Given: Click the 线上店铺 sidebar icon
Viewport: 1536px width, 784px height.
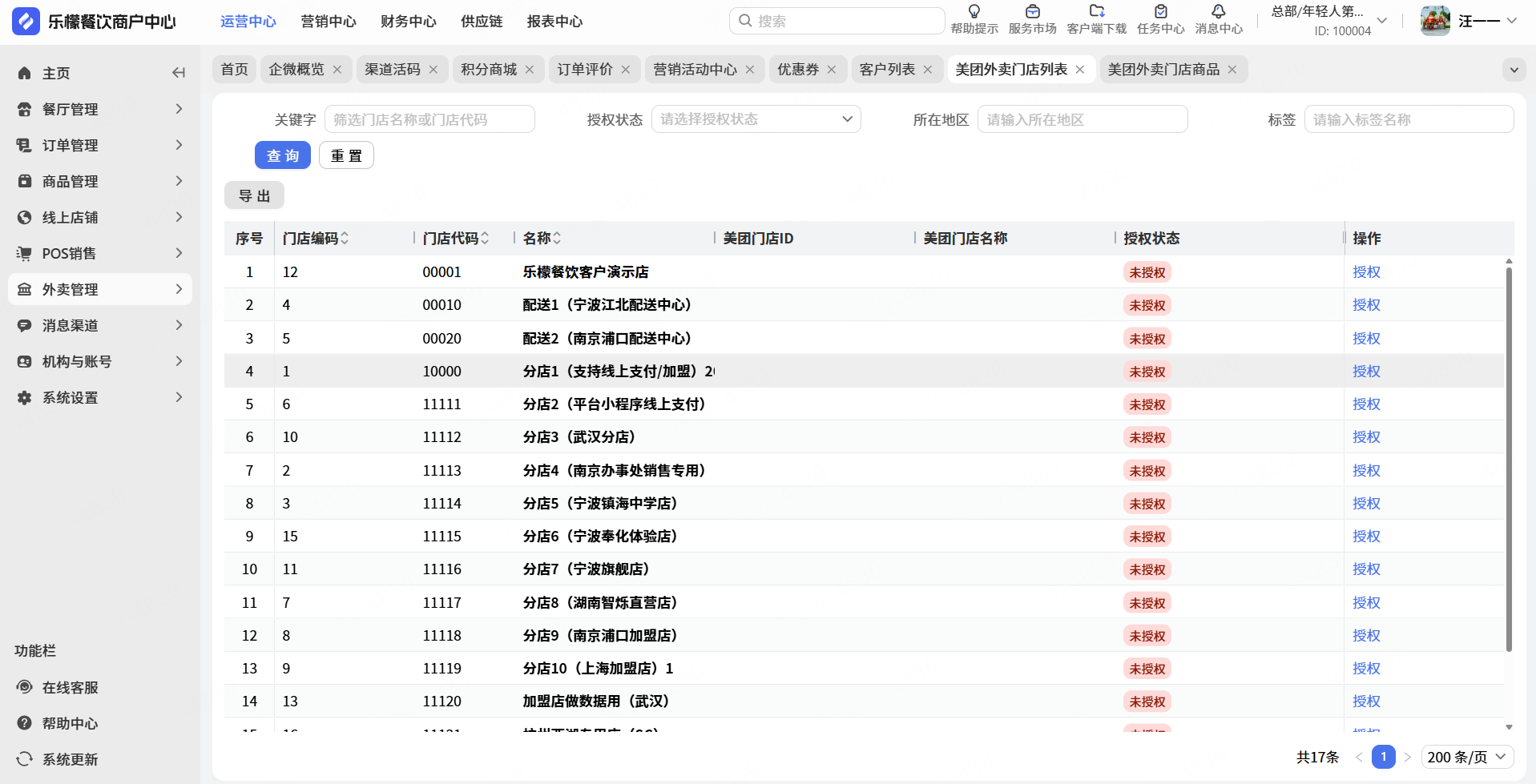Looking at the screenshot, I should click(25, 217).
